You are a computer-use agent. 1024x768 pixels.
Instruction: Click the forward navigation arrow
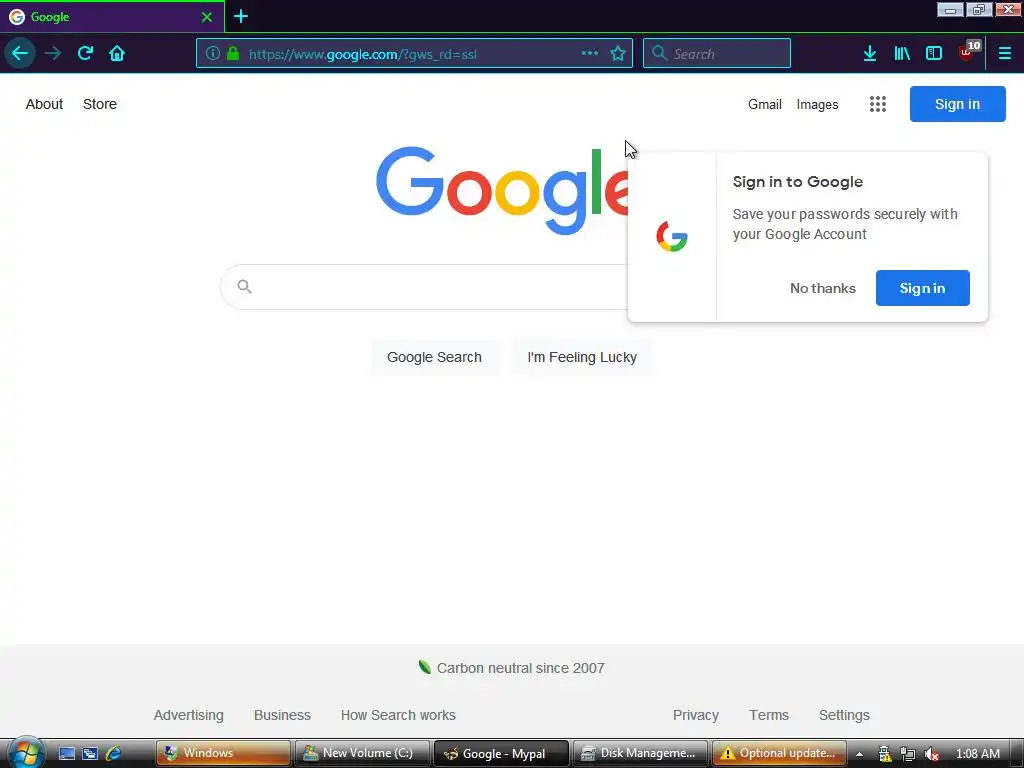53,54
